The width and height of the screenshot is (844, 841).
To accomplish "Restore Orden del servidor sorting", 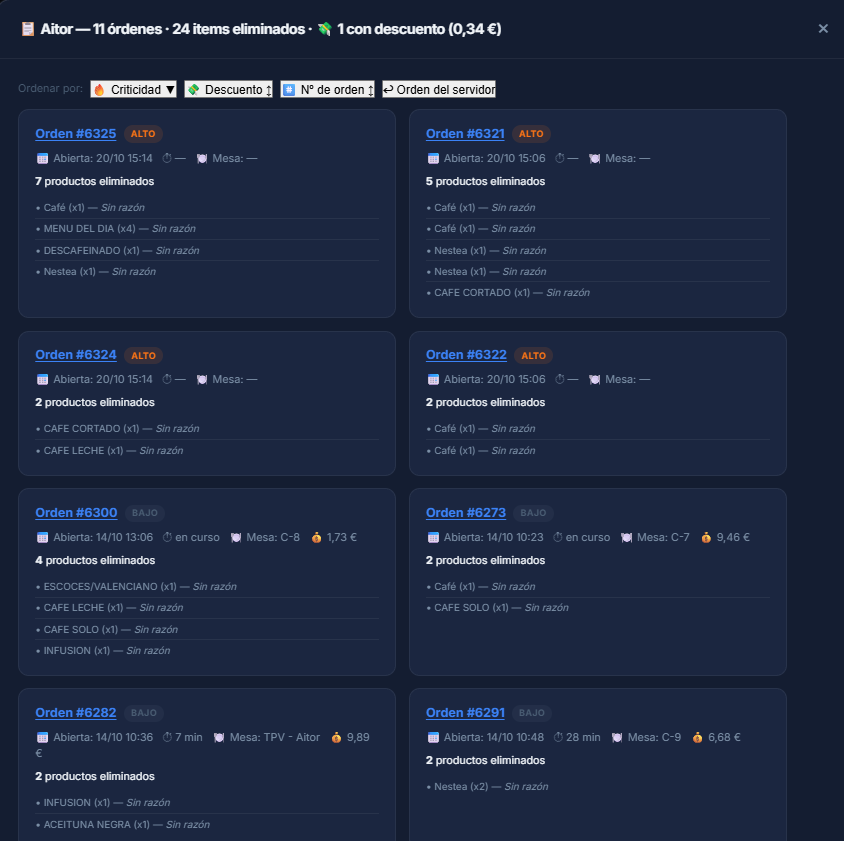I will (x=439, y=89).
